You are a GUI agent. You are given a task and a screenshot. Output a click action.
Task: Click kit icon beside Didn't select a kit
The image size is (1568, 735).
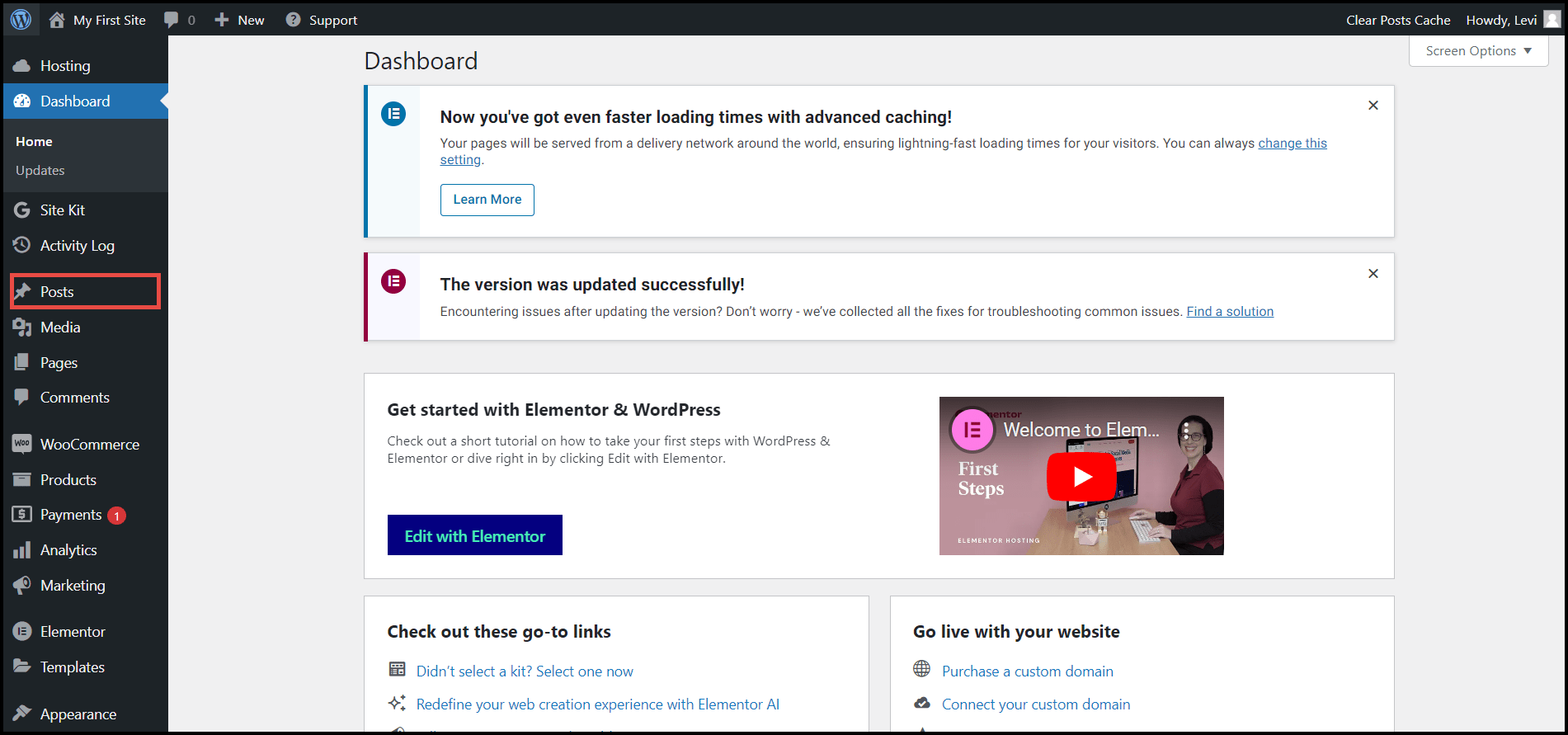coord(397,669)
